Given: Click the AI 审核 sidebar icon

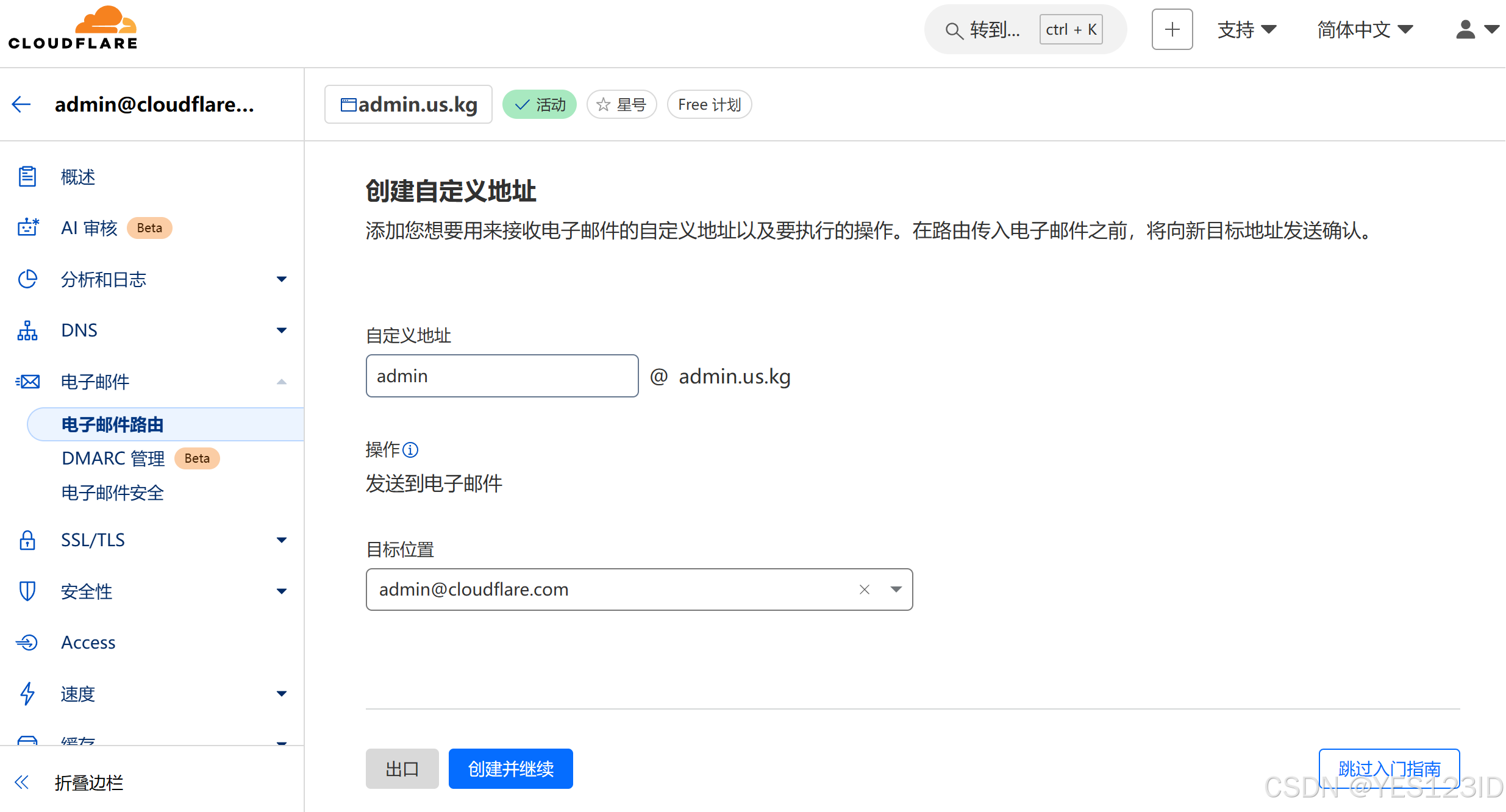Looking at the screenshot, I should [27, 228].
